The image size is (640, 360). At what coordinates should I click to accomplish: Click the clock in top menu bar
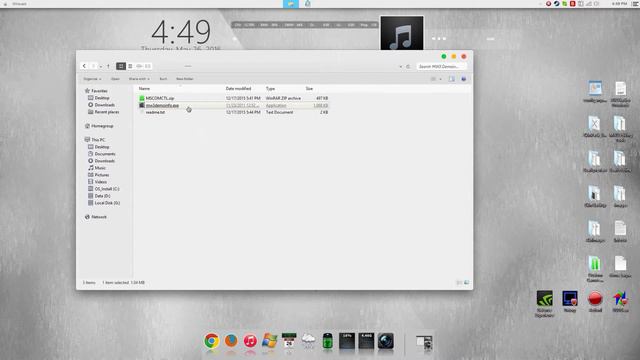(x=619, y=4)
